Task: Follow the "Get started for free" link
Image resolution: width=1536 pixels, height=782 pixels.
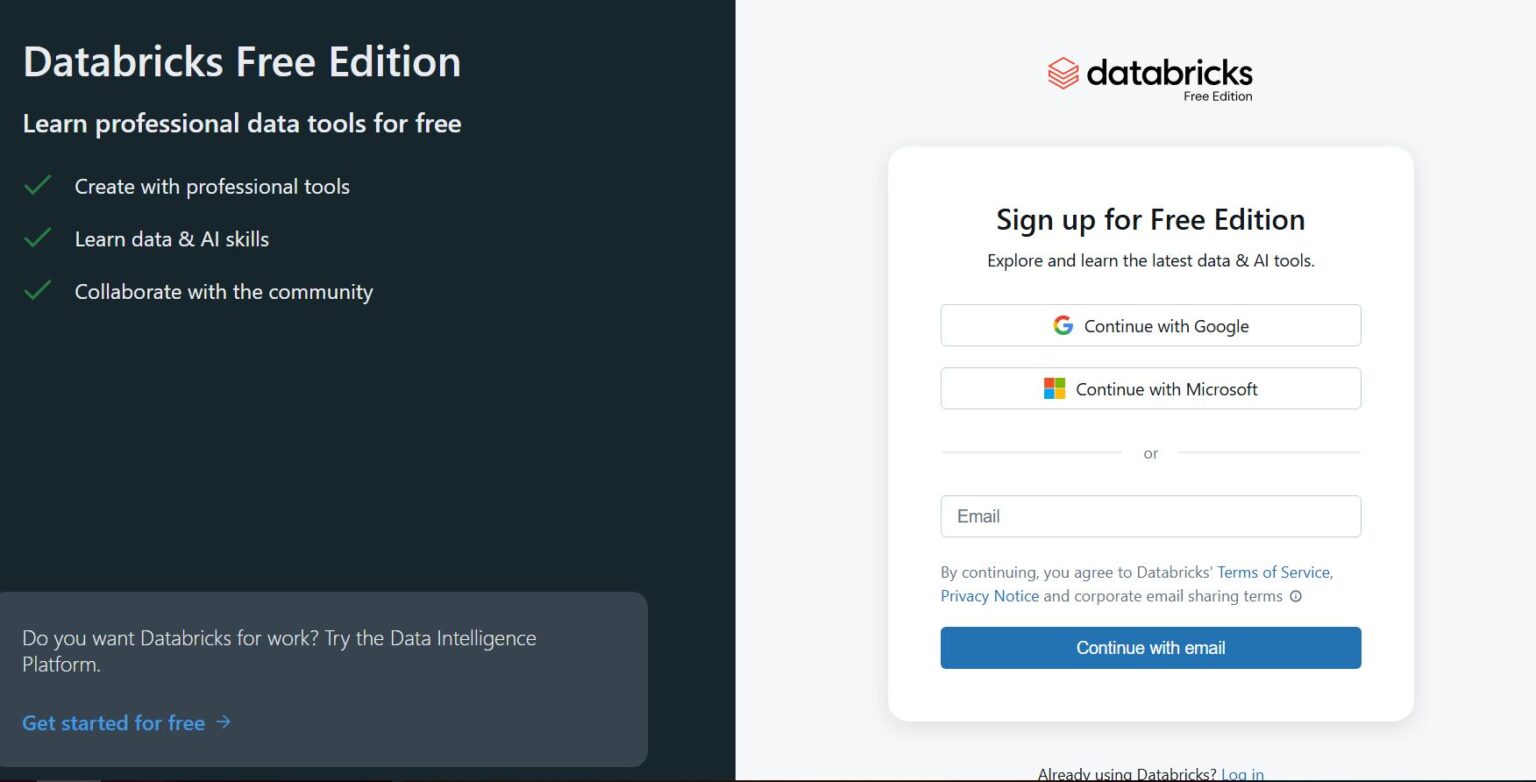Action: 112,722
